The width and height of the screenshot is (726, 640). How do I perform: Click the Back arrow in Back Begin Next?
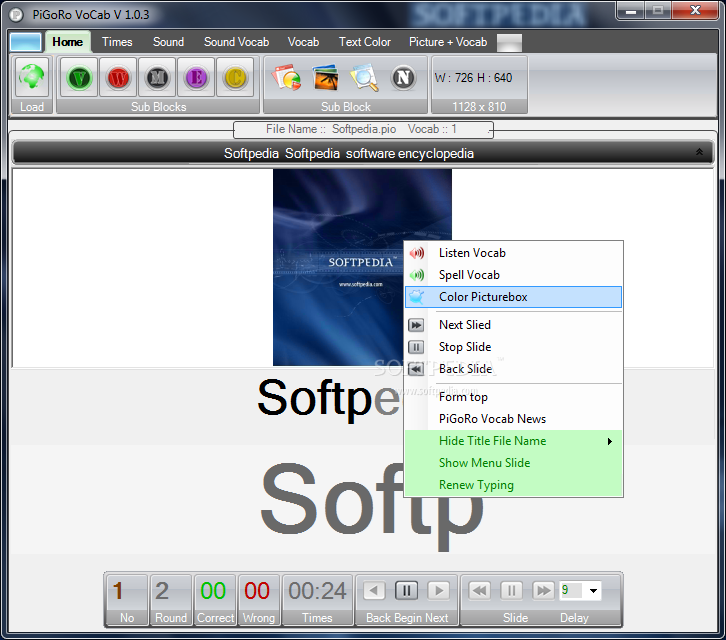pos(374,590)
